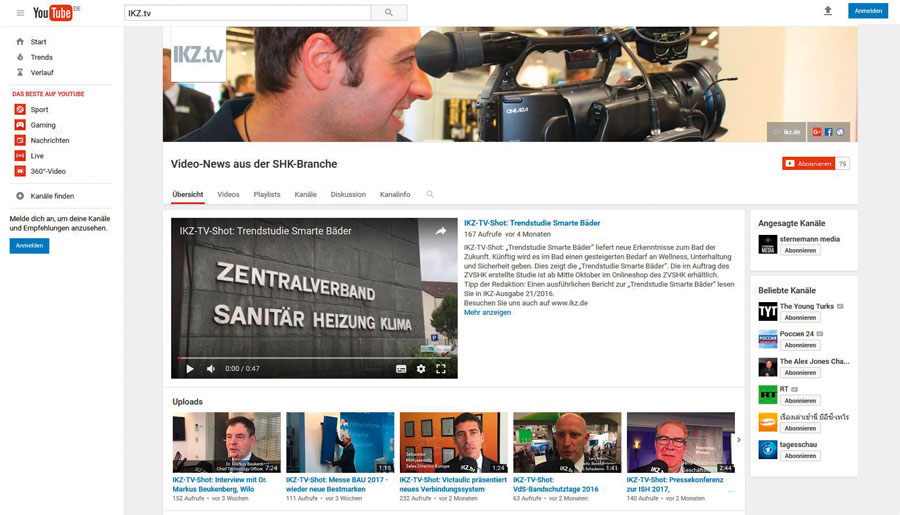Open VdS-Bandschutztage 2016 video thumbnail

point(567,443)
